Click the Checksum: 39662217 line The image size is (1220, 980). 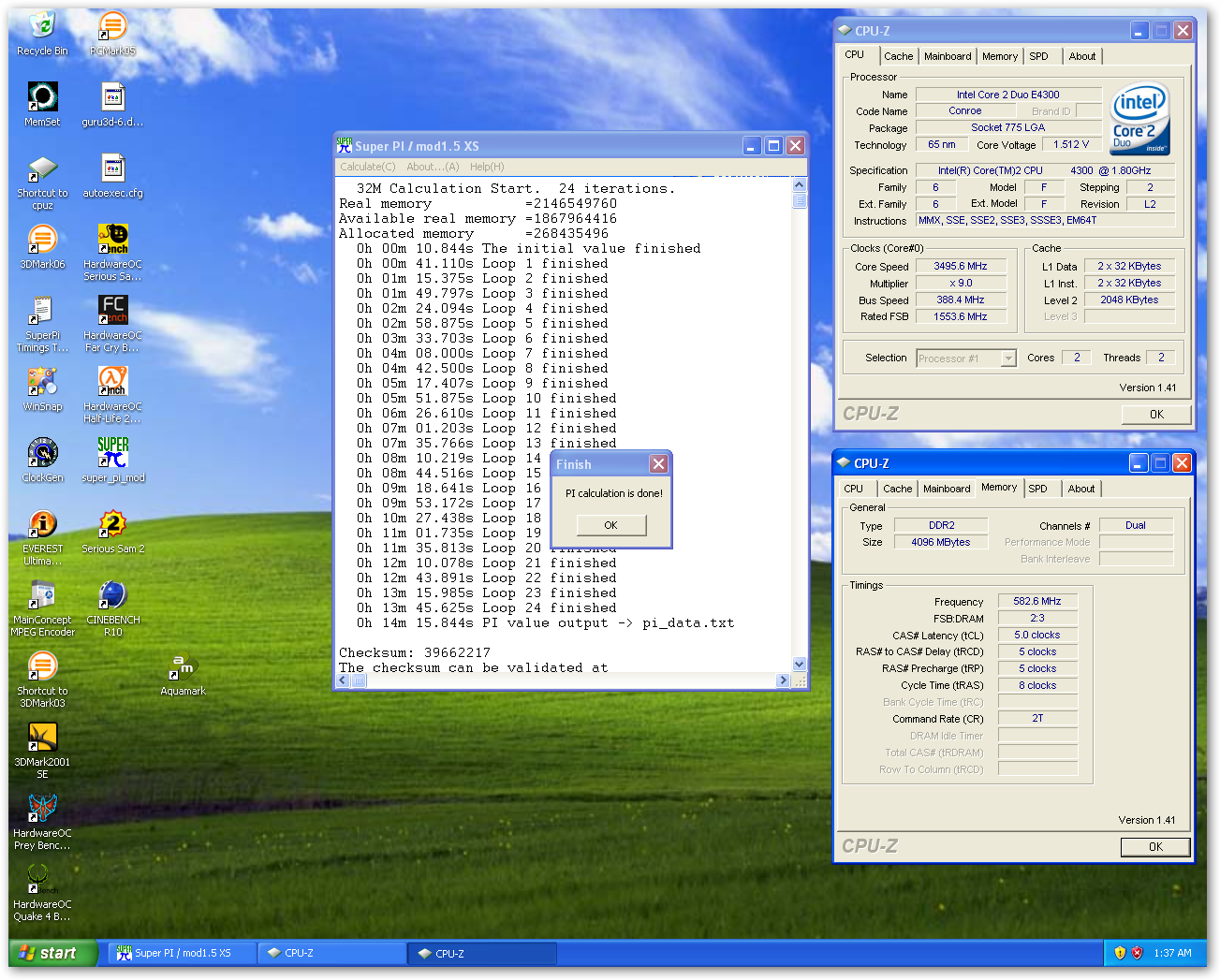point(415,653)
